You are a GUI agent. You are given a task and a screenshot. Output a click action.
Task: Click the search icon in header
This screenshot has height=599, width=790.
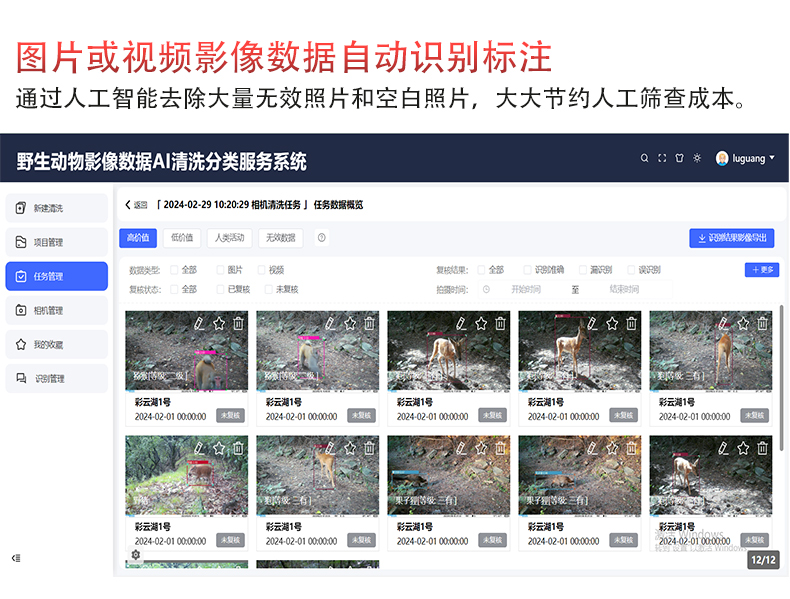(644, 158)
